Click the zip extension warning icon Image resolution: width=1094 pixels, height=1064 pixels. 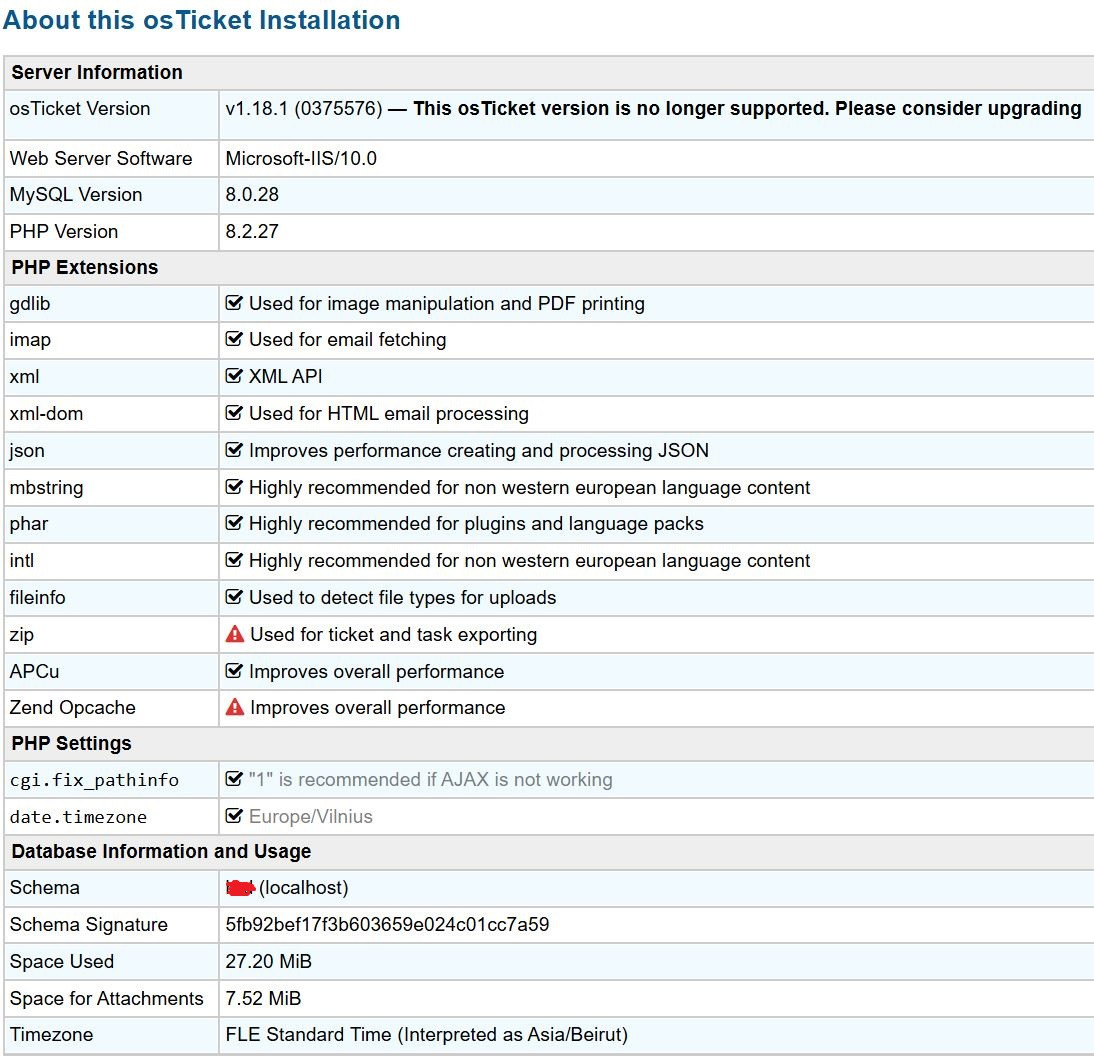point(235,634)
